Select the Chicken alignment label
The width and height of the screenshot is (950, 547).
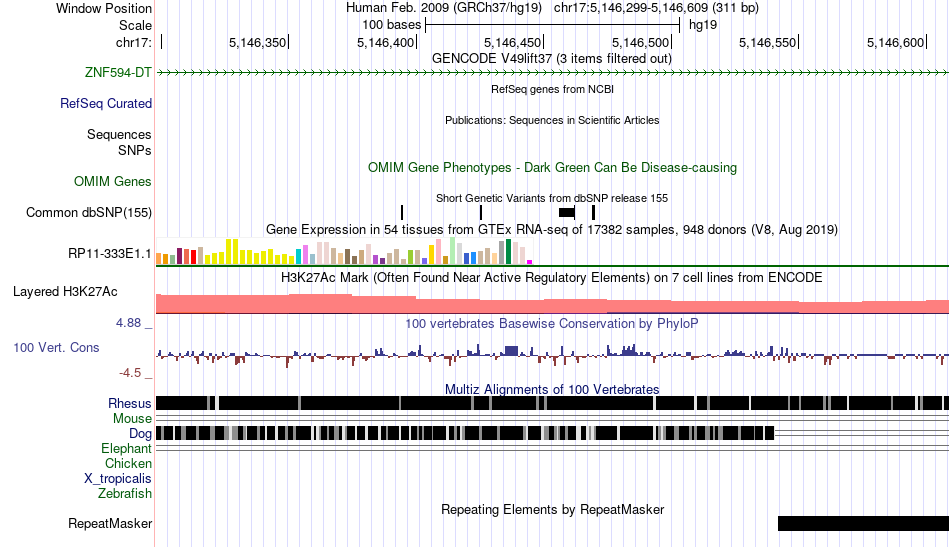pos(128,463)
